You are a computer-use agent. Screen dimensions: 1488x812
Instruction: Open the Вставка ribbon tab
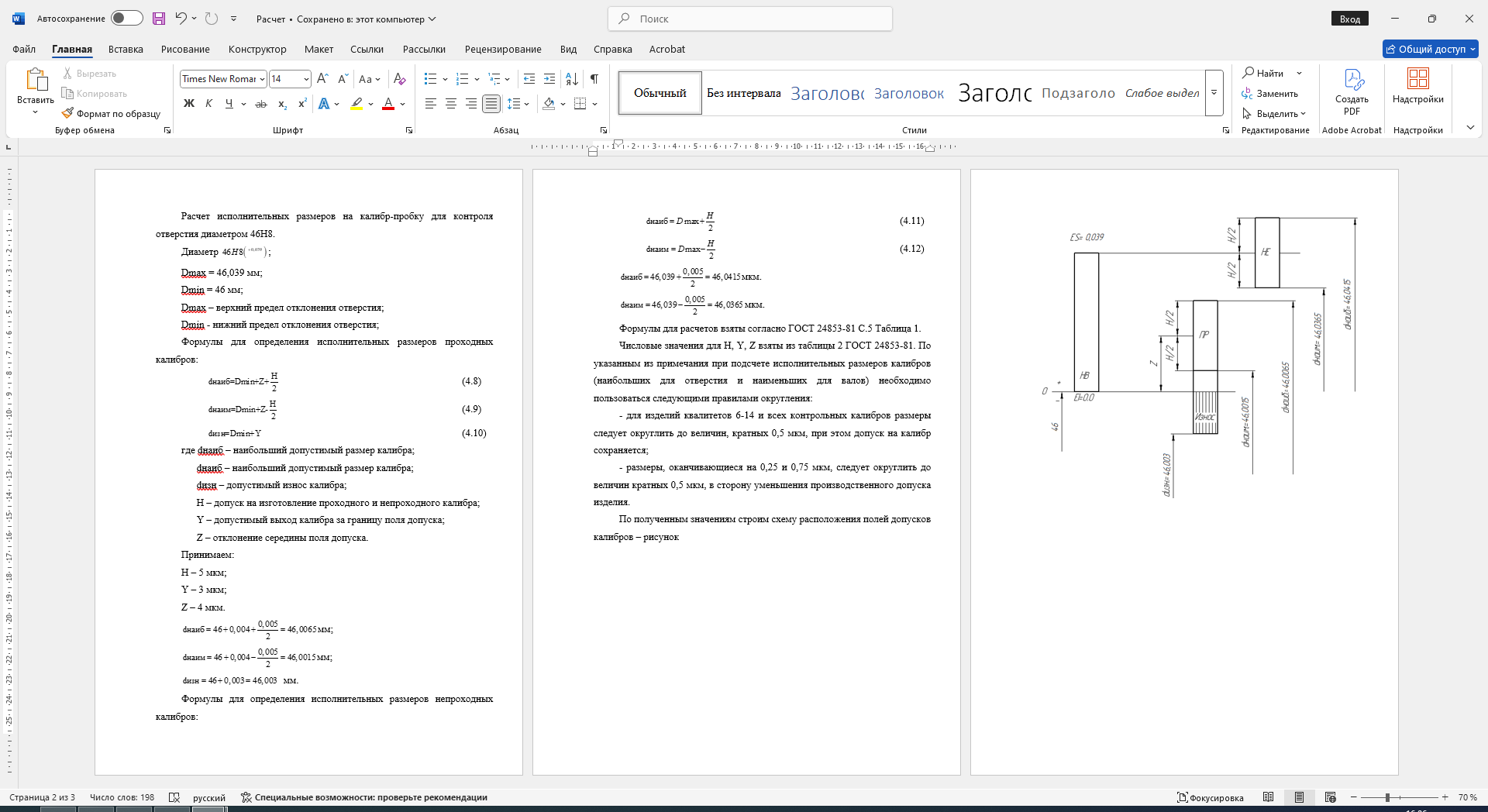(x=126, y=49)
